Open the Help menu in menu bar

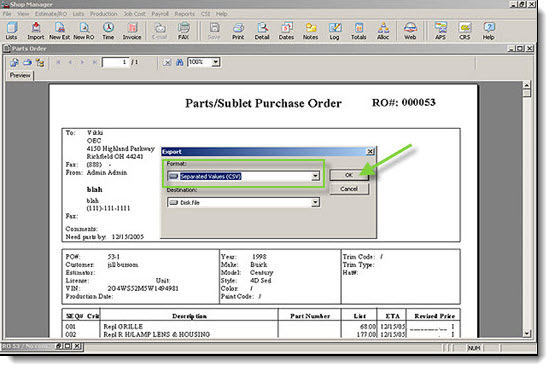click(x=221, y=14)
